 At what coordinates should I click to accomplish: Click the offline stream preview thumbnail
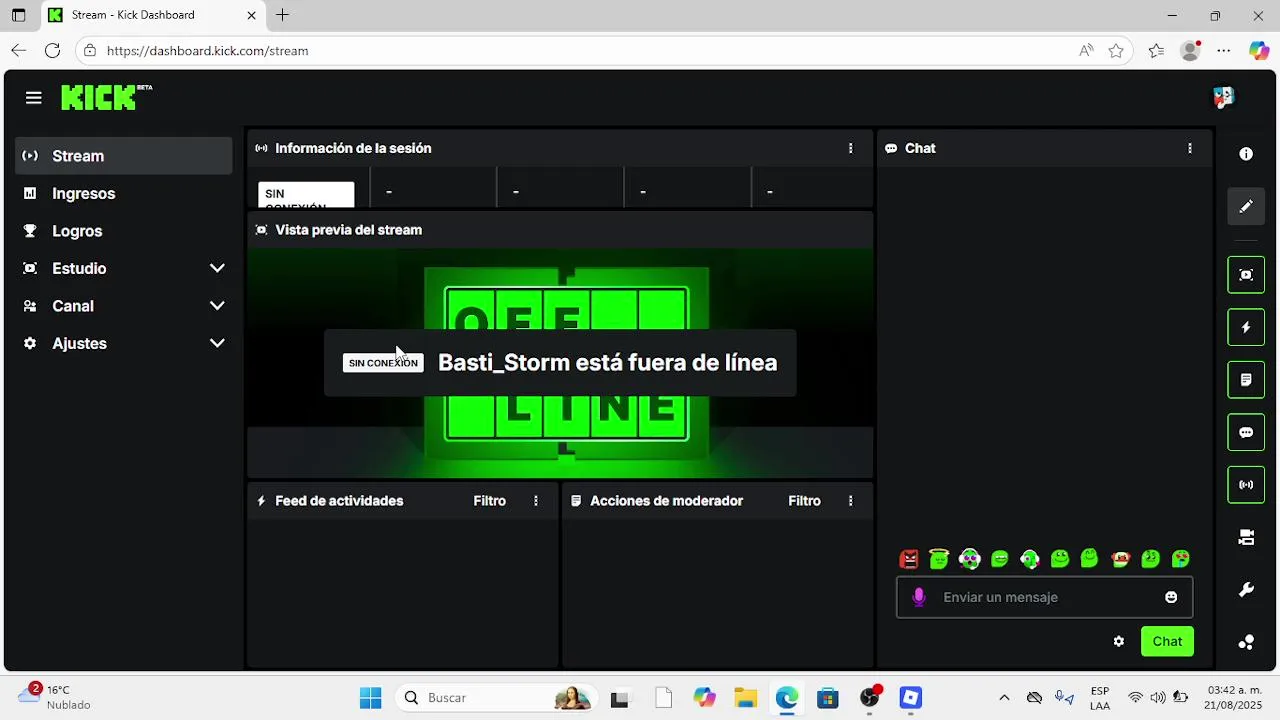tap(560, 363)
